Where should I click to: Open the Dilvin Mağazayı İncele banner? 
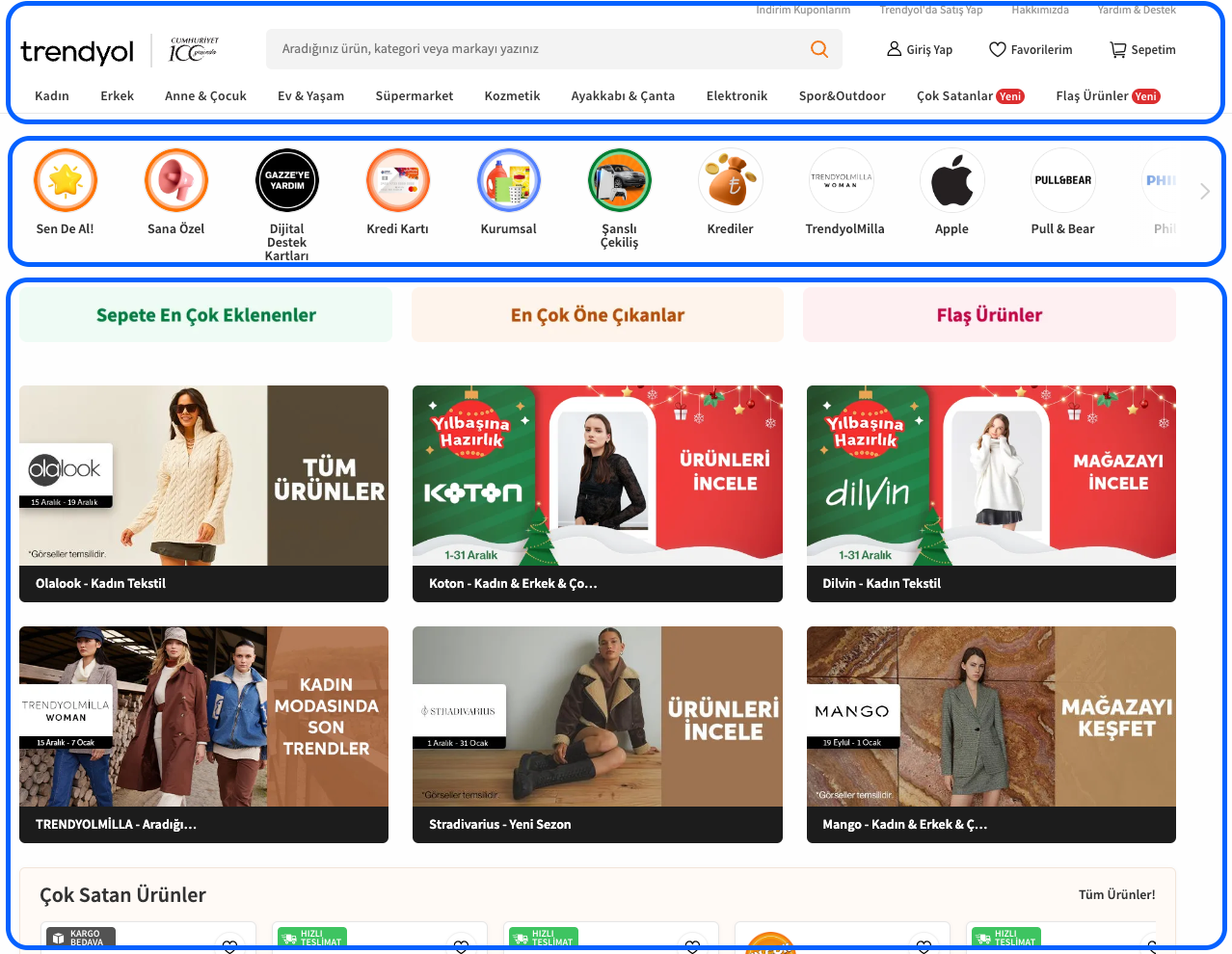(991, 475)
